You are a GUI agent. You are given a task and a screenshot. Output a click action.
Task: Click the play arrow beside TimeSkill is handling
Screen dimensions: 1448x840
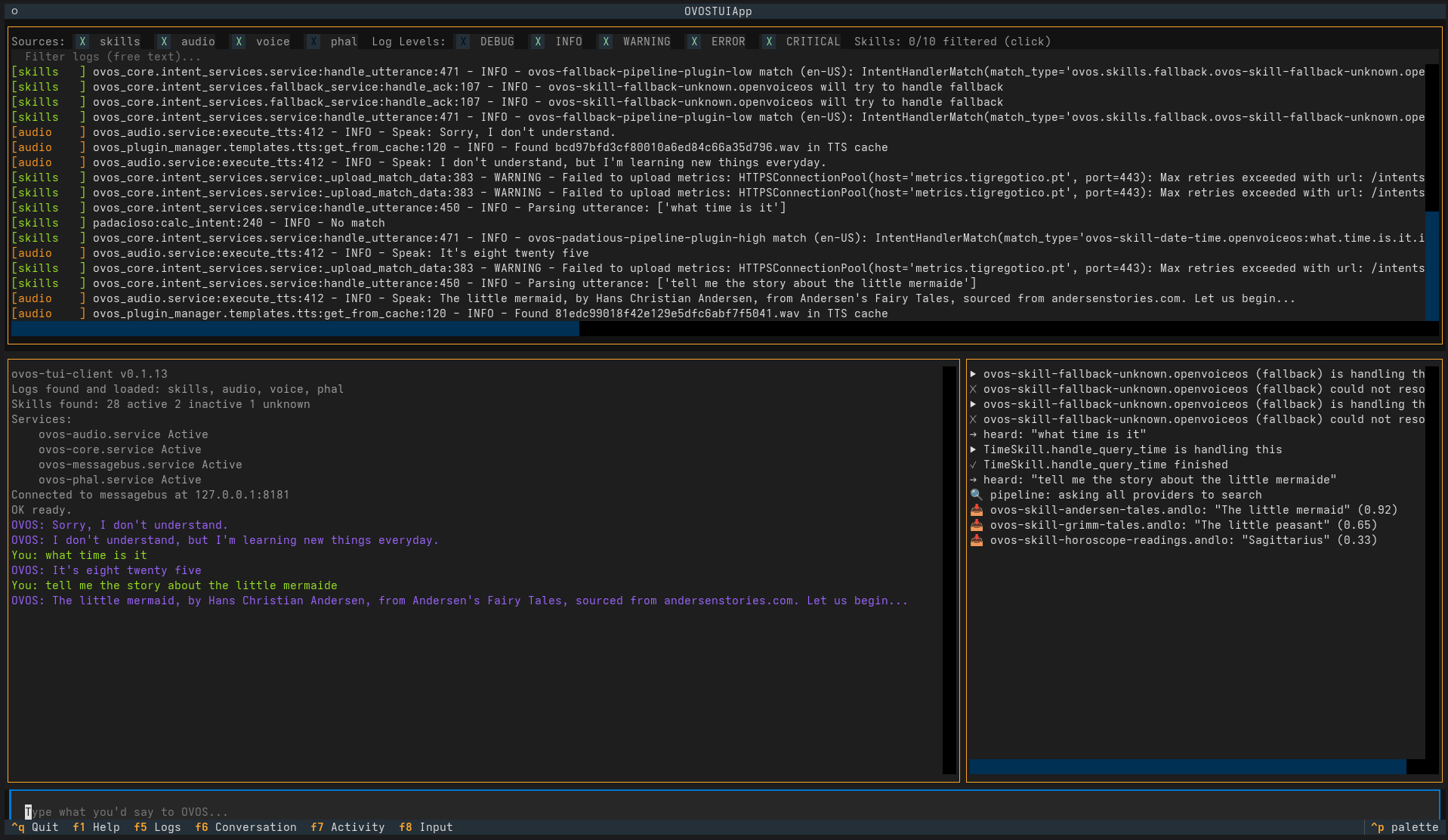coord(973,449)
